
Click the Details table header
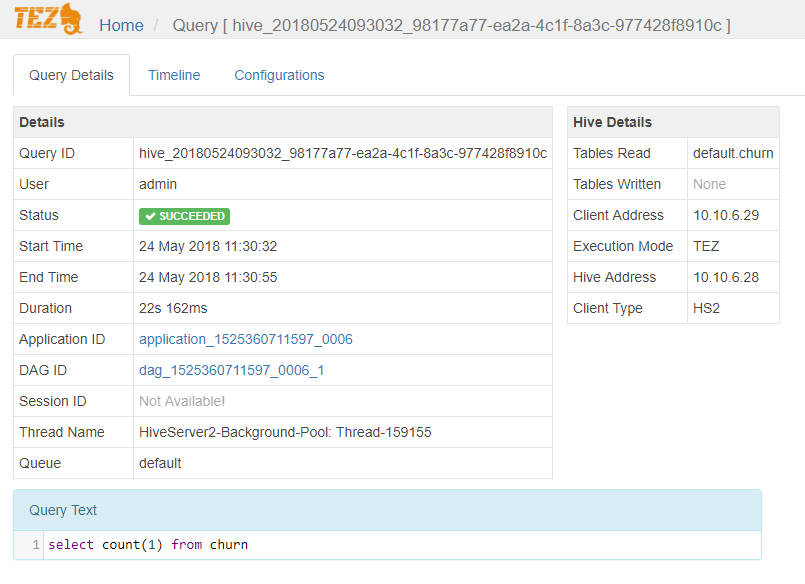point(282,122)
